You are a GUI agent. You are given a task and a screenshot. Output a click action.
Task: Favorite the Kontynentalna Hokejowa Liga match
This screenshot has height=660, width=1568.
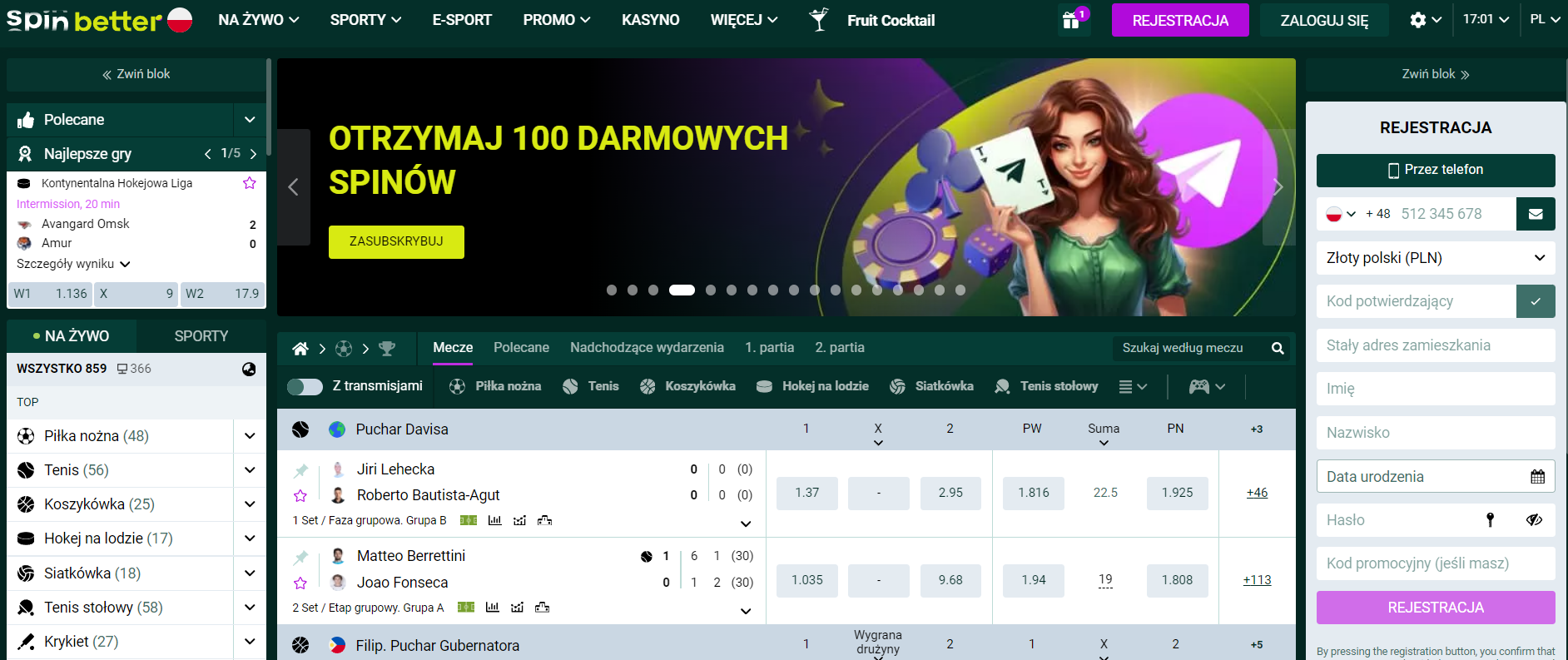(x=249, y=183)
